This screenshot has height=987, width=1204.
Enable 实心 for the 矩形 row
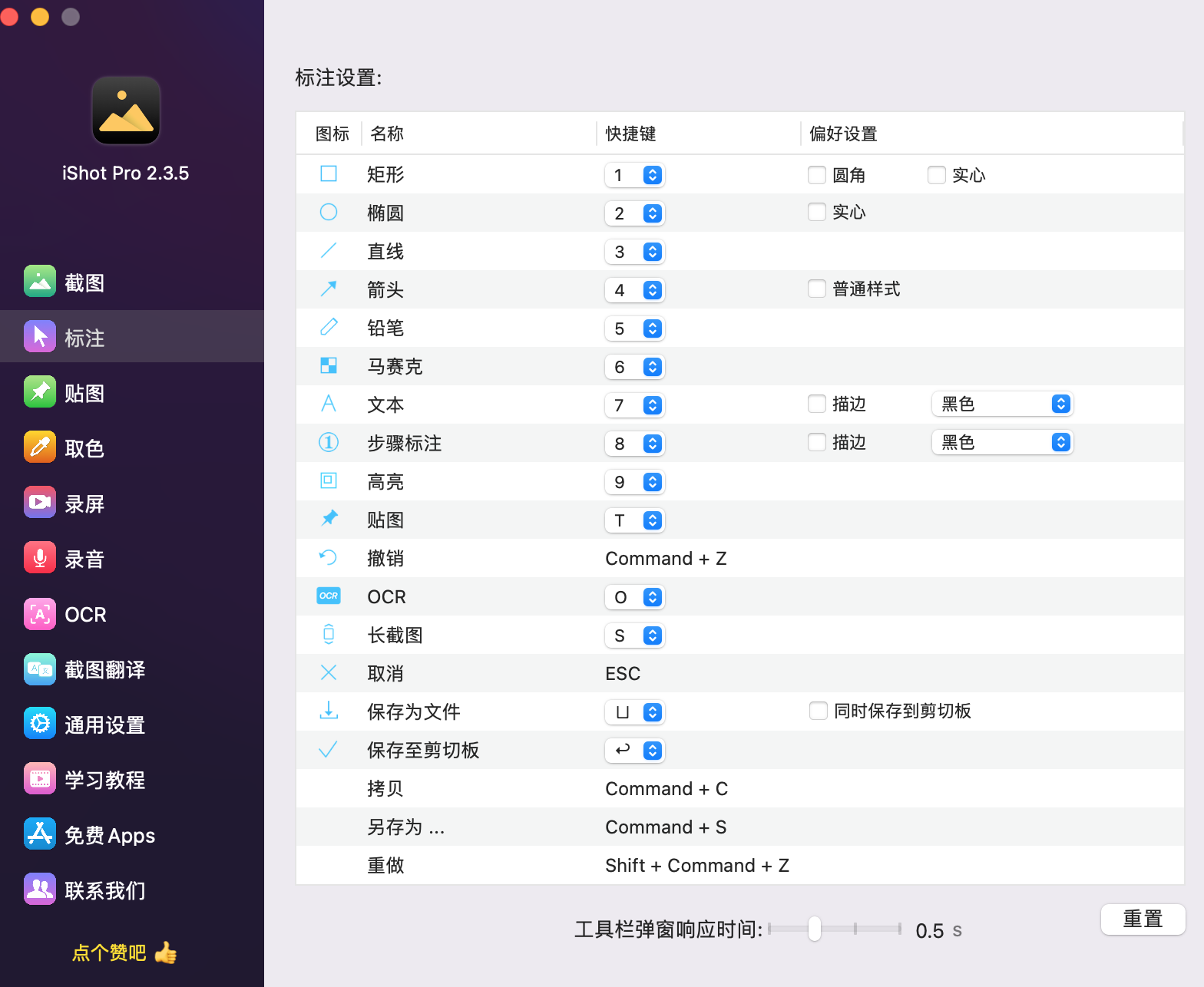tap(937, 175)
